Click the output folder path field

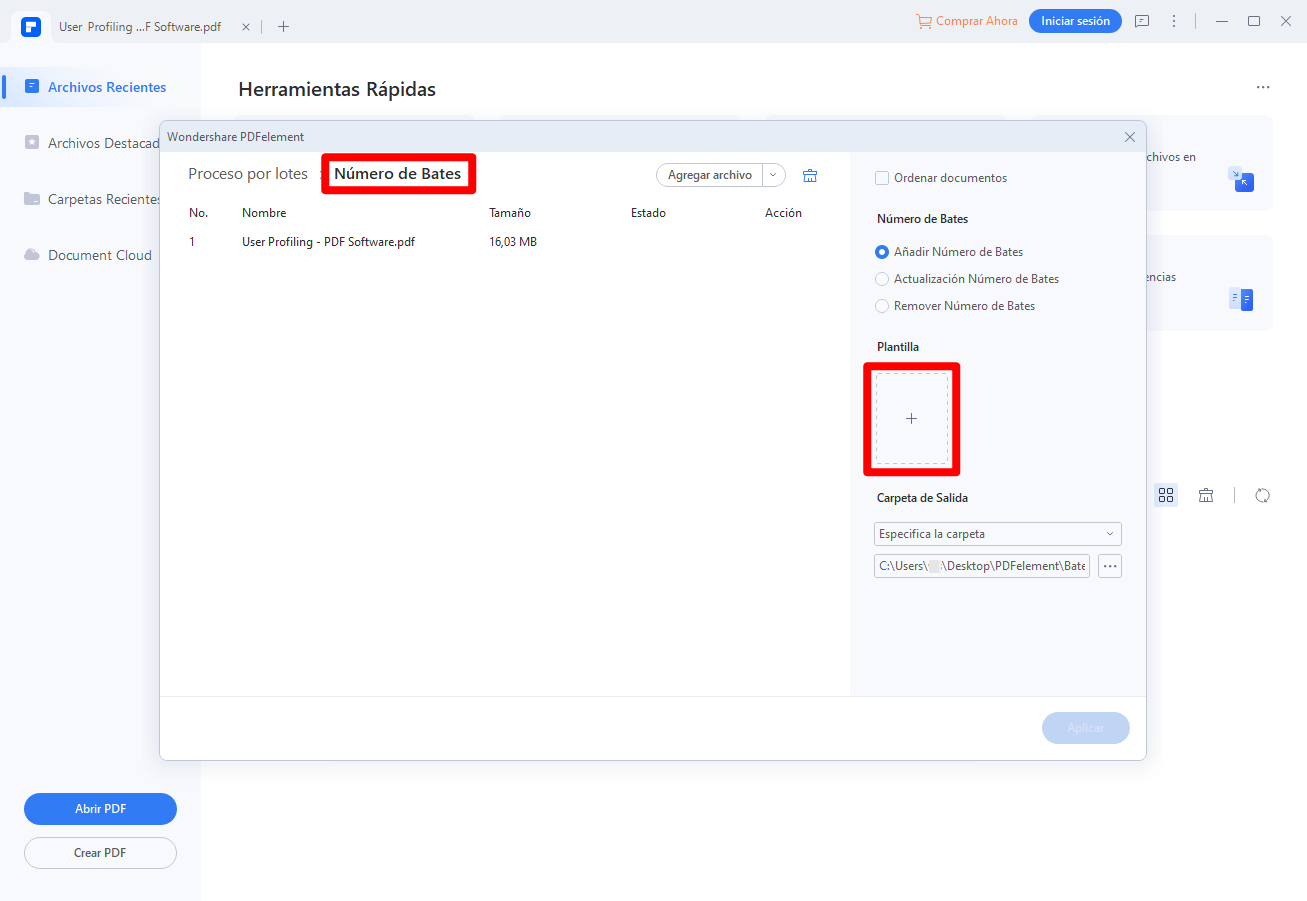click(982, 566)
